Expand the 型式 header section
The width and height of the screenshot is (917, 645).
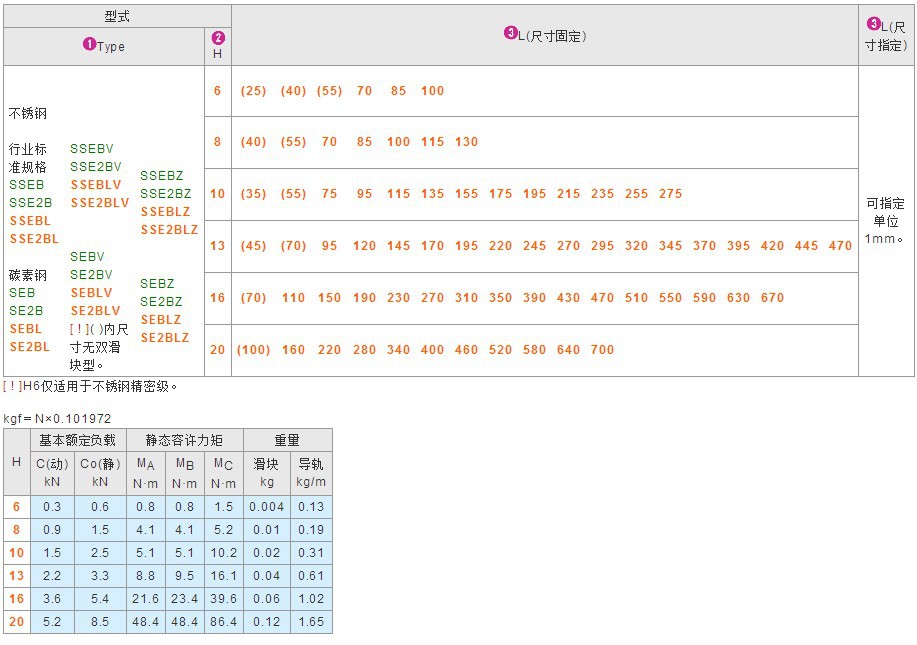tap(117, 15)
